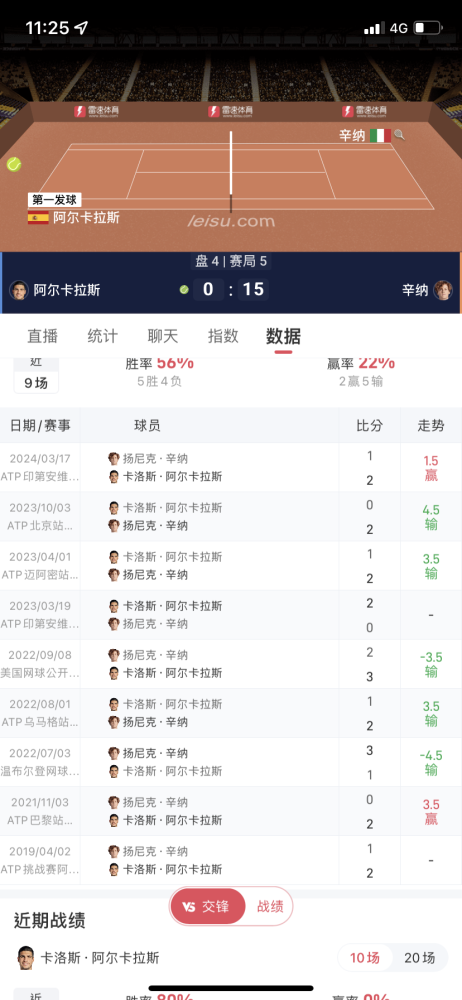This screenshot has height=1000, width=462.
Task: Tap the Italian flag icon on court
Action: [x=380, y=135]
